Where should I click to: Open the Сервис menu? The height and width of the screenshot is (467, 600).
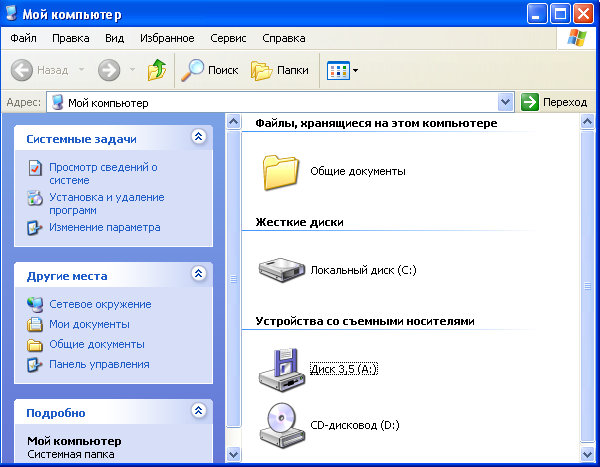tap(228, 38)
